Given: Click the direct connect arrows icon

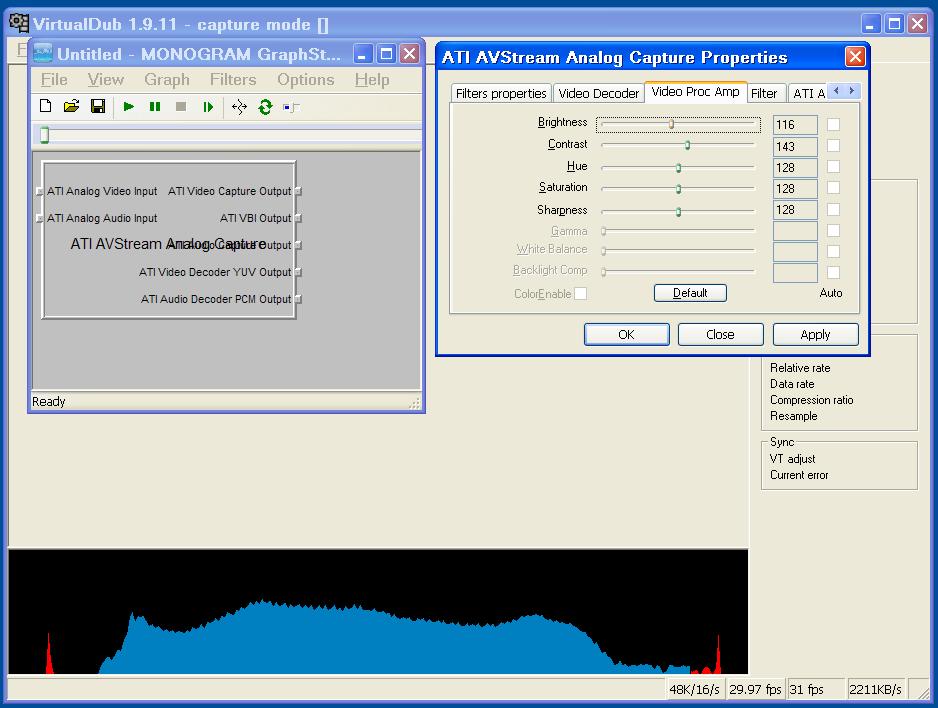Looking at the screenshot, I should point(239,107).
